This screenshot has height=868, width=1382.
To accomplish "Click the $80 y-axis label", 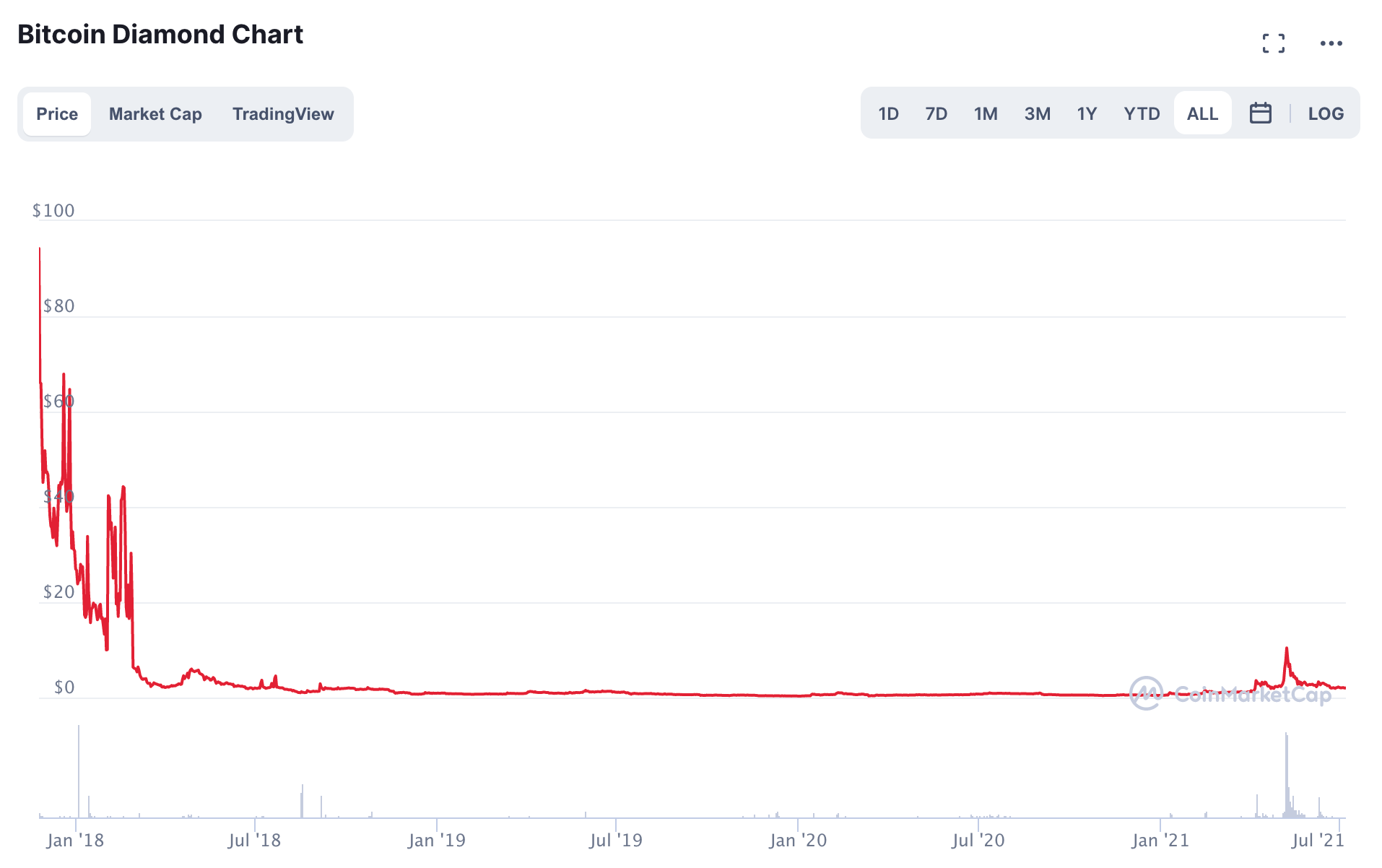I will click(x=58, y=306).
